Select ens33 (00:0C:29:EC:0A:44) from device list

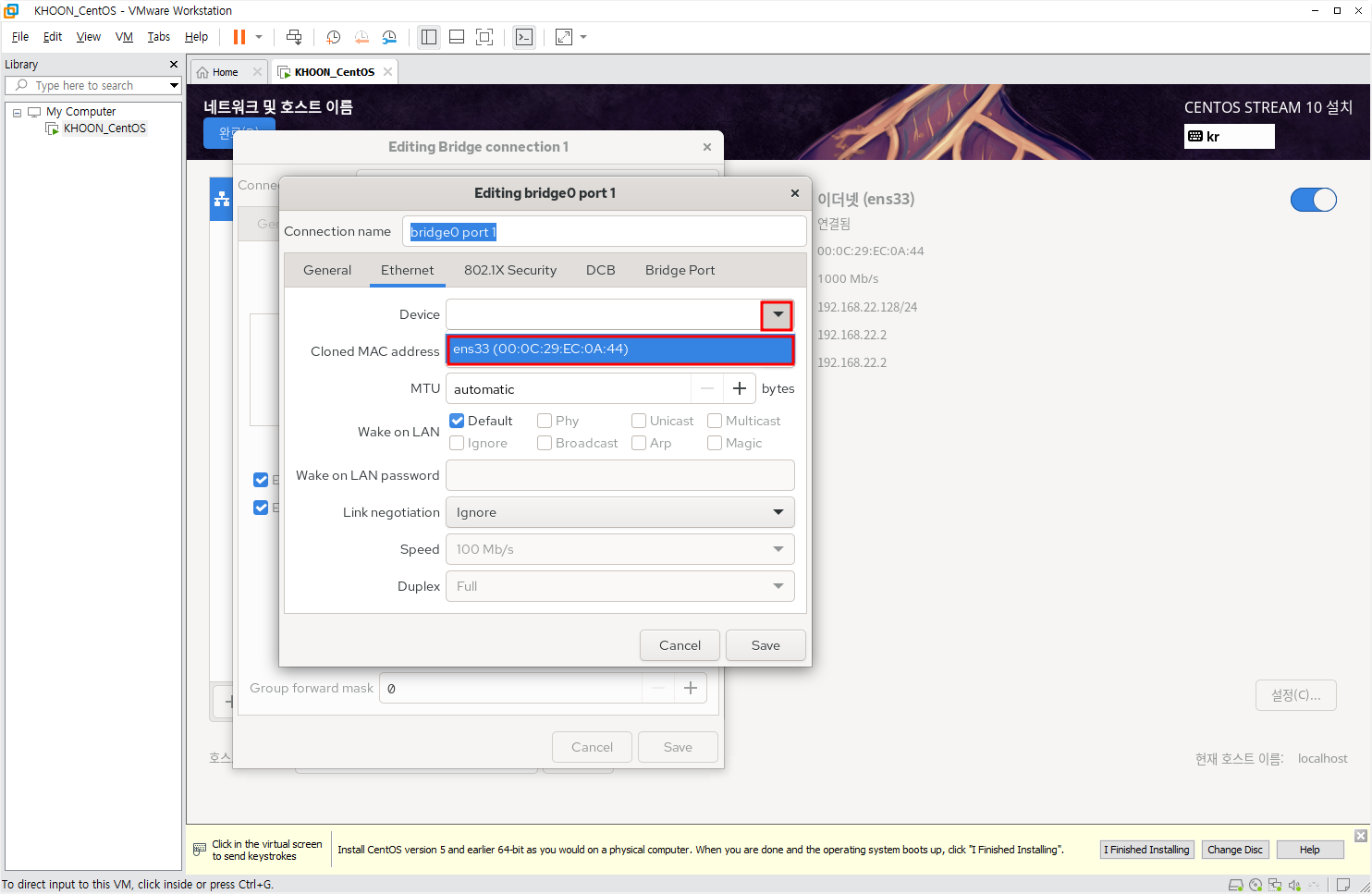pyautogui.click(x=620, y=349)
